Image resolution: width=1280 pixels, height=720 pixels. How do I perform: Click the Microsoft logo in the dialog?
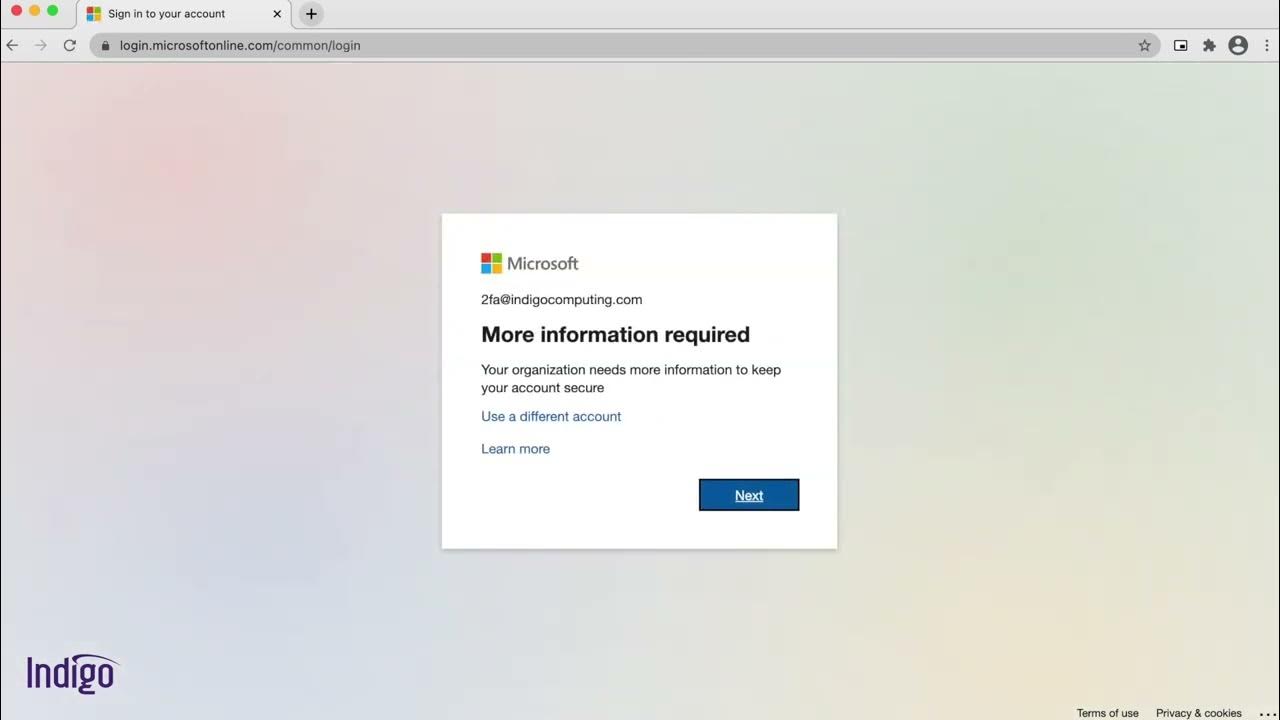530,263
